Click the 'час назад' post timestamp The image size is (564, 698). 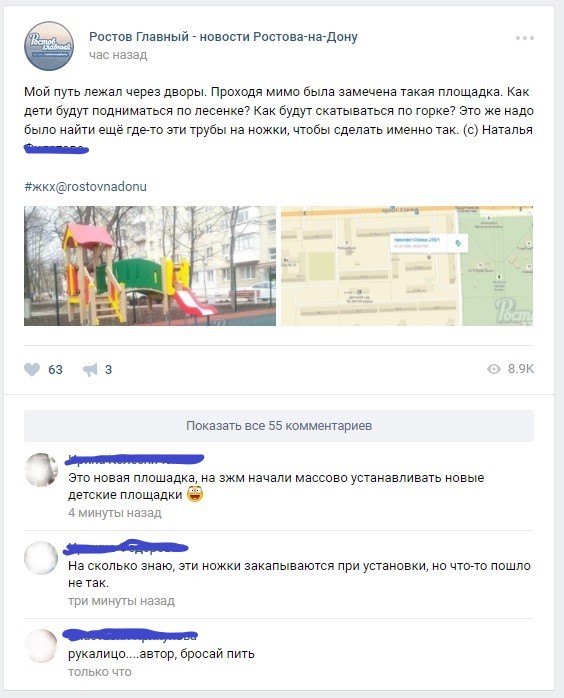pos(118,55)
